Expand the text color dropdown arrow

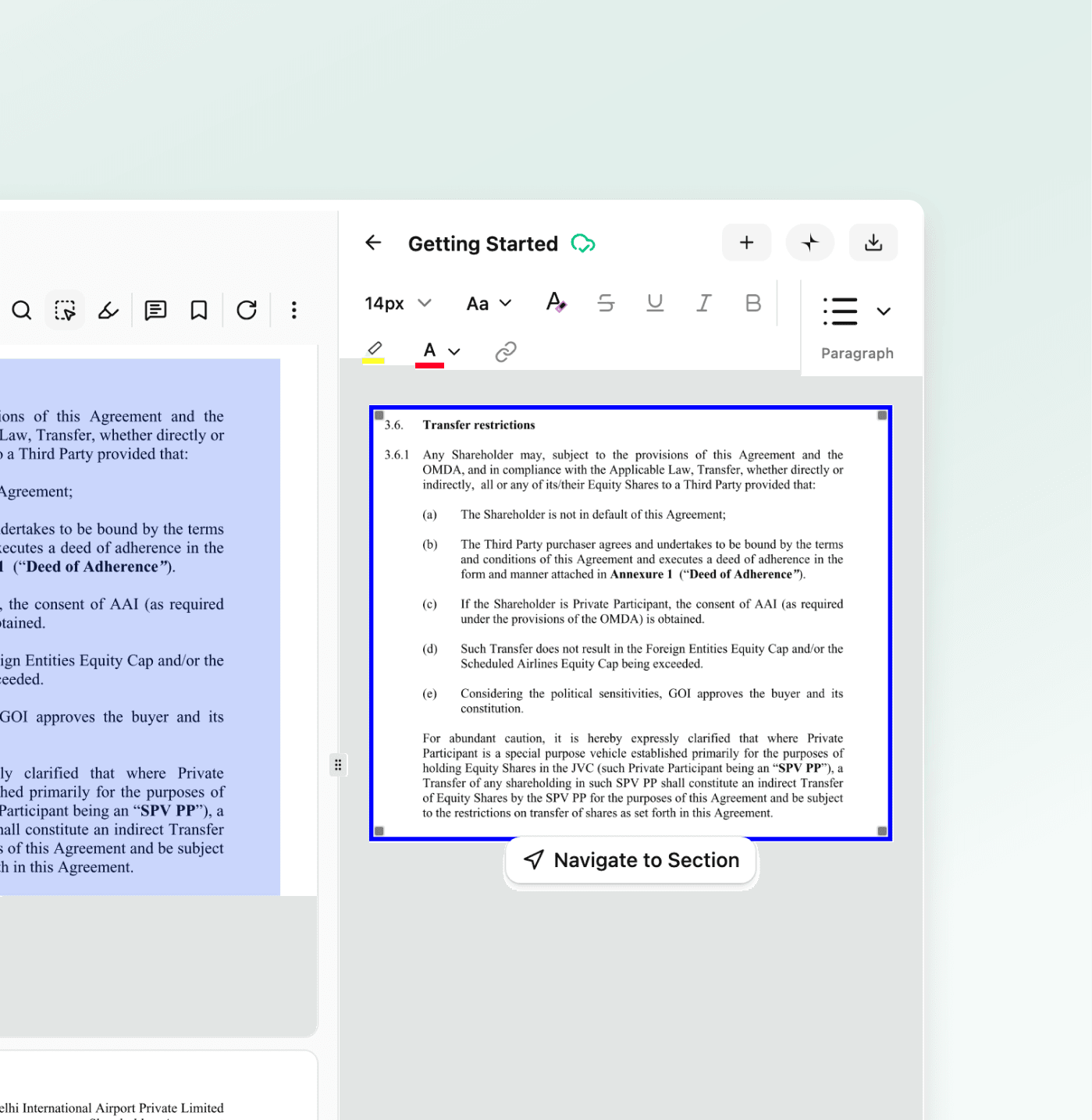(x=454, y=352)
